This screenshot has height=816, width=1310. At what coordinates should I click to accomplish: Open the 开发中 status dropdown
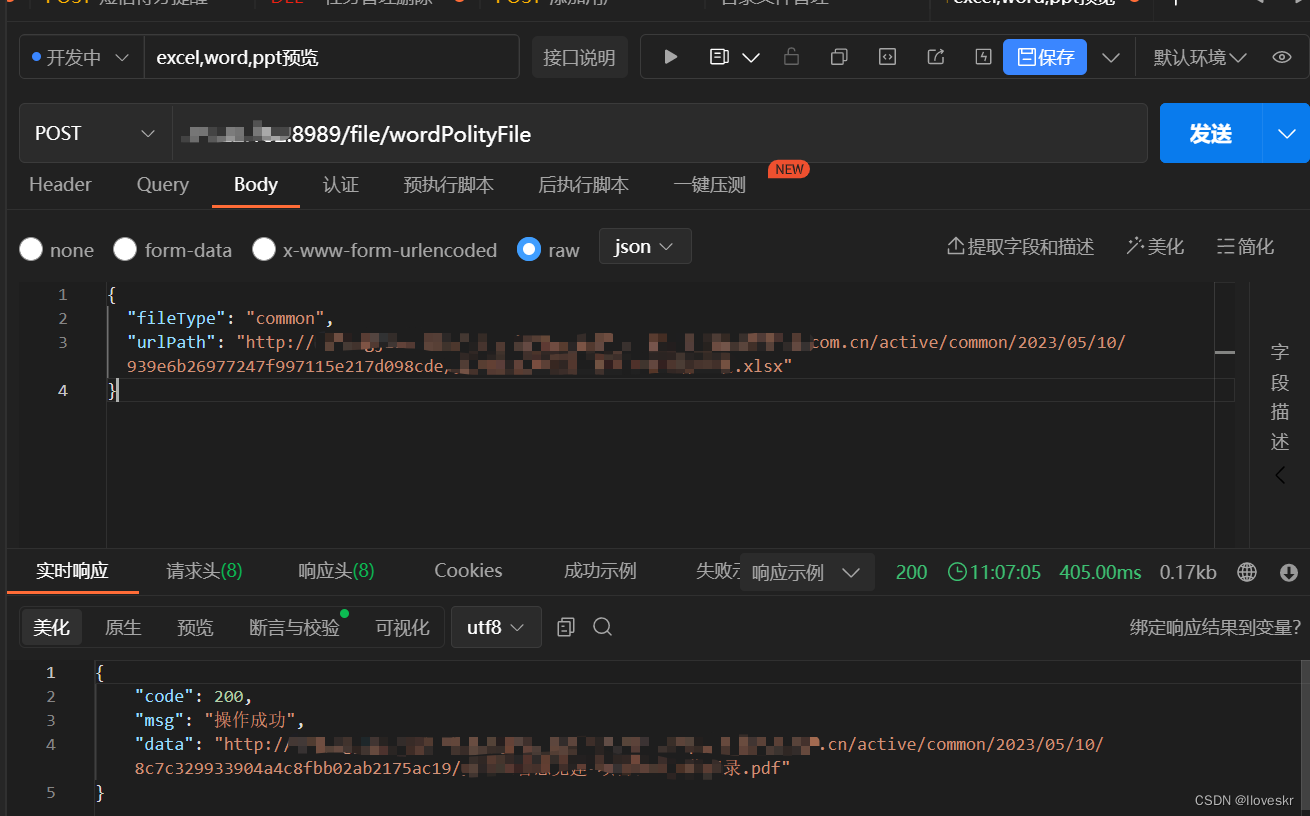click(x=81, y=57)
